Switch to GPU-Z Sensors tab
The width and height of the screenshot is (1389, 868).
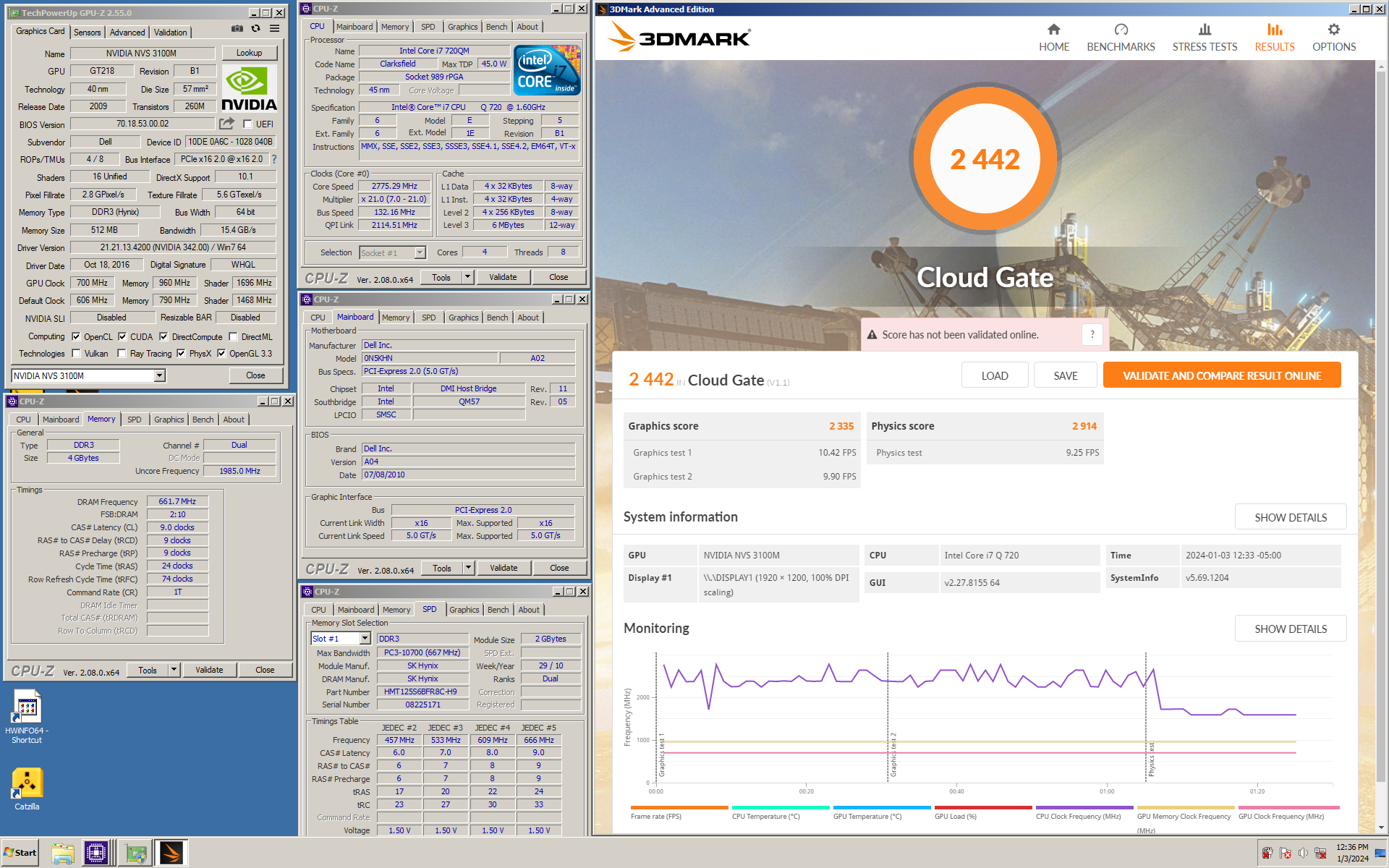(x=88, y=33)
